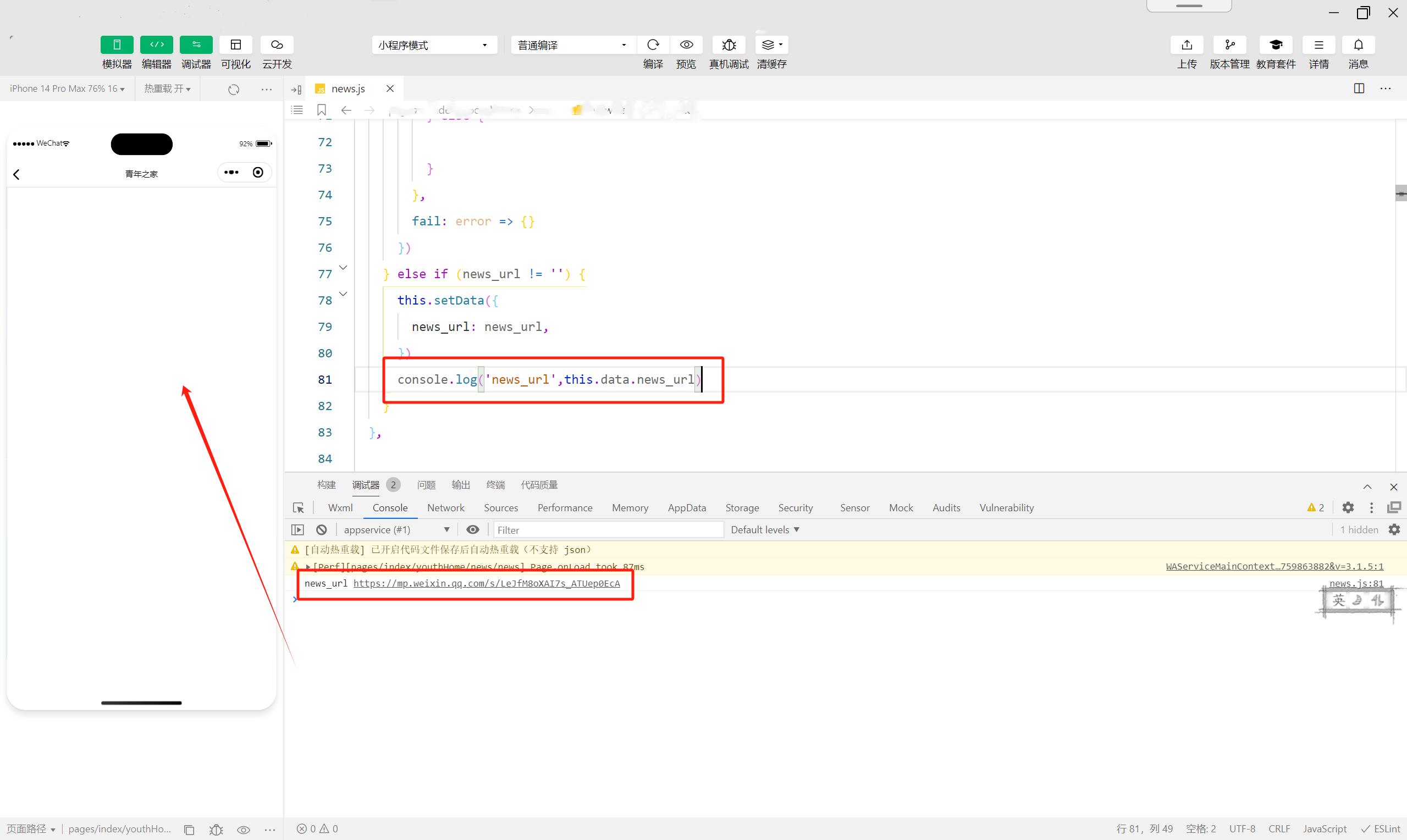Image resolution: width=1407 pixels, height=840 pixels.
Task: Open the DevTools settings gear icon
Action: point(1348,508)
